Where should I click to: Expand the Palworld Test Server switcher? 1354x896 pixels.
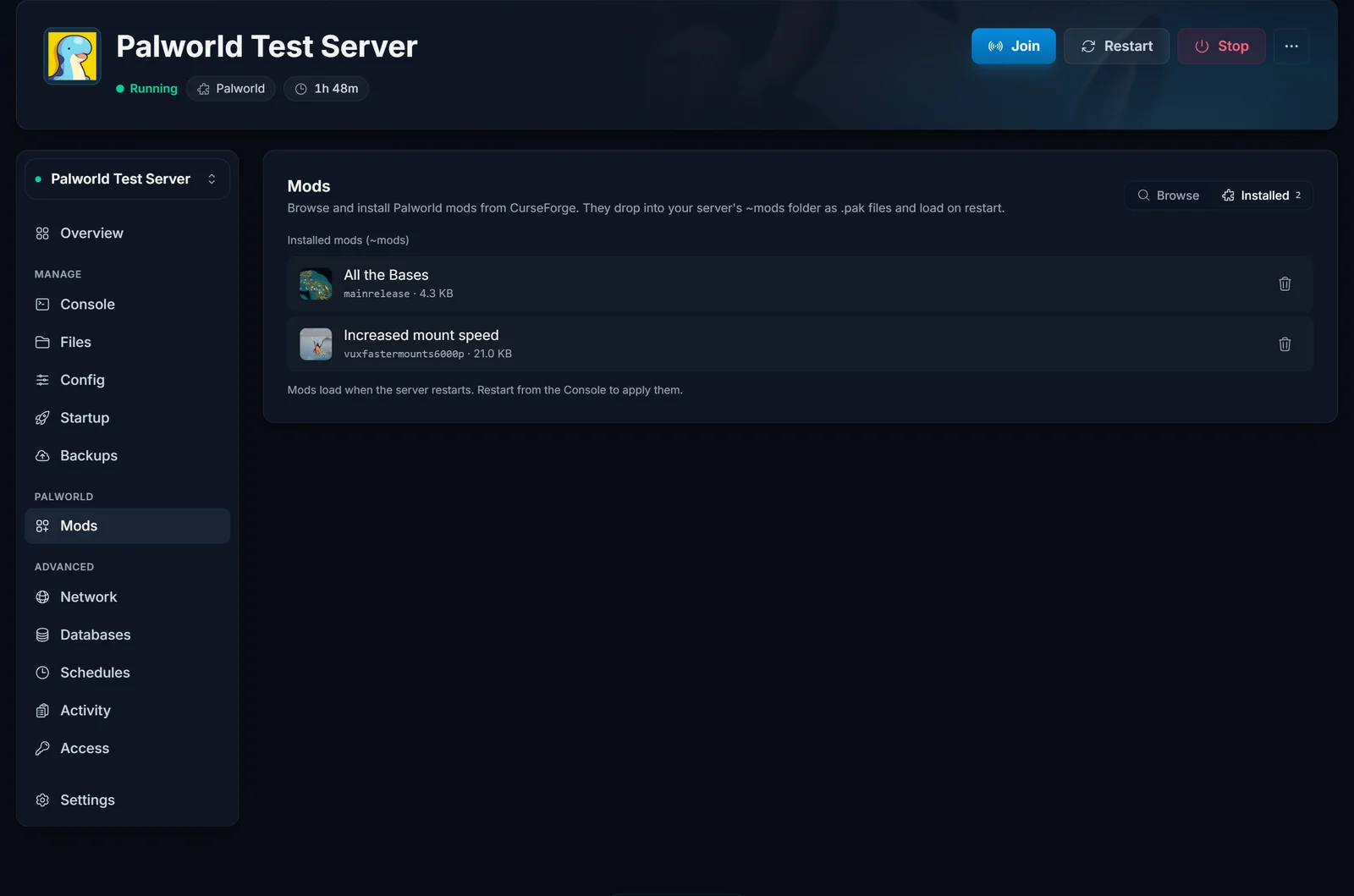click(x=127, y=179)
